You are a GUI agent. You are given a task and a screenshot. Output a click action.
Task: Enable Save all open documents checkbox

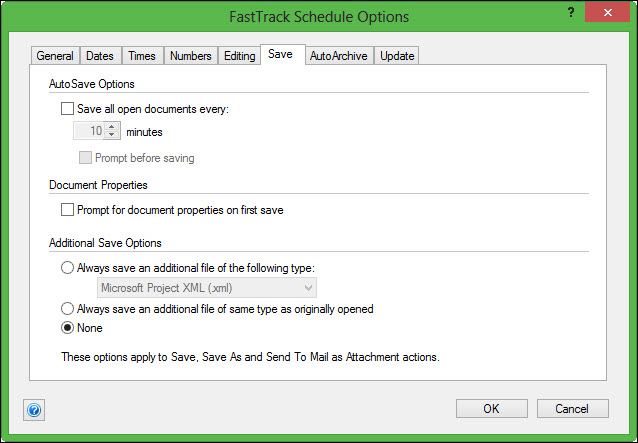click(68, 108)
